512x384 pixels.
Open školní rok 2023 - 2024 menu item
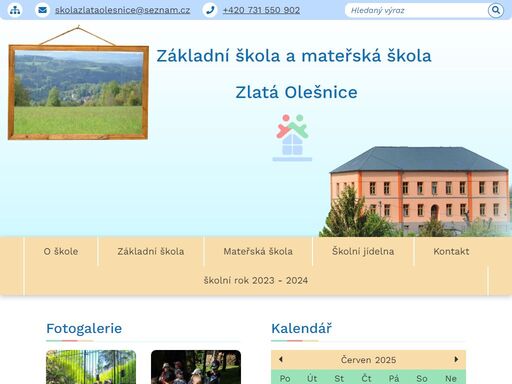pyautogui.click(x=256, y=280)
